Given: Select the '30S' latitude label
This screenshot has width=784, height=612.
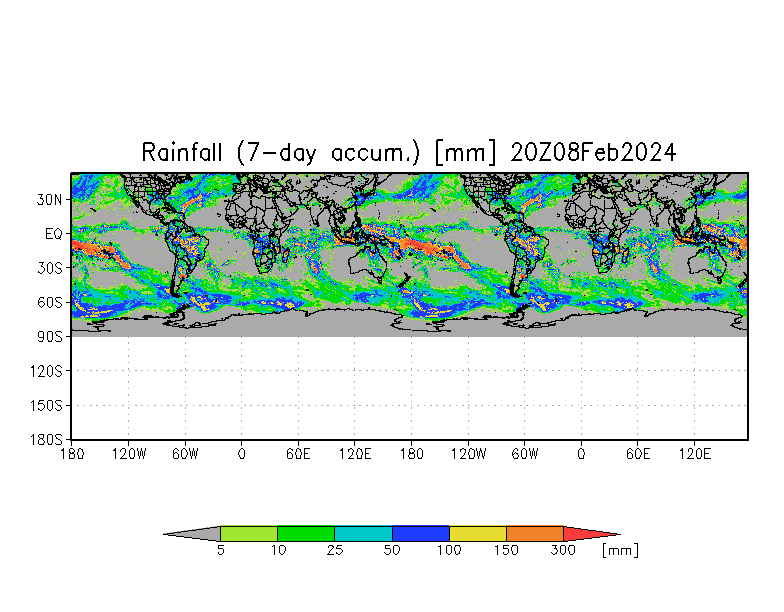Looking at the screenshot, I should point(50,268).
